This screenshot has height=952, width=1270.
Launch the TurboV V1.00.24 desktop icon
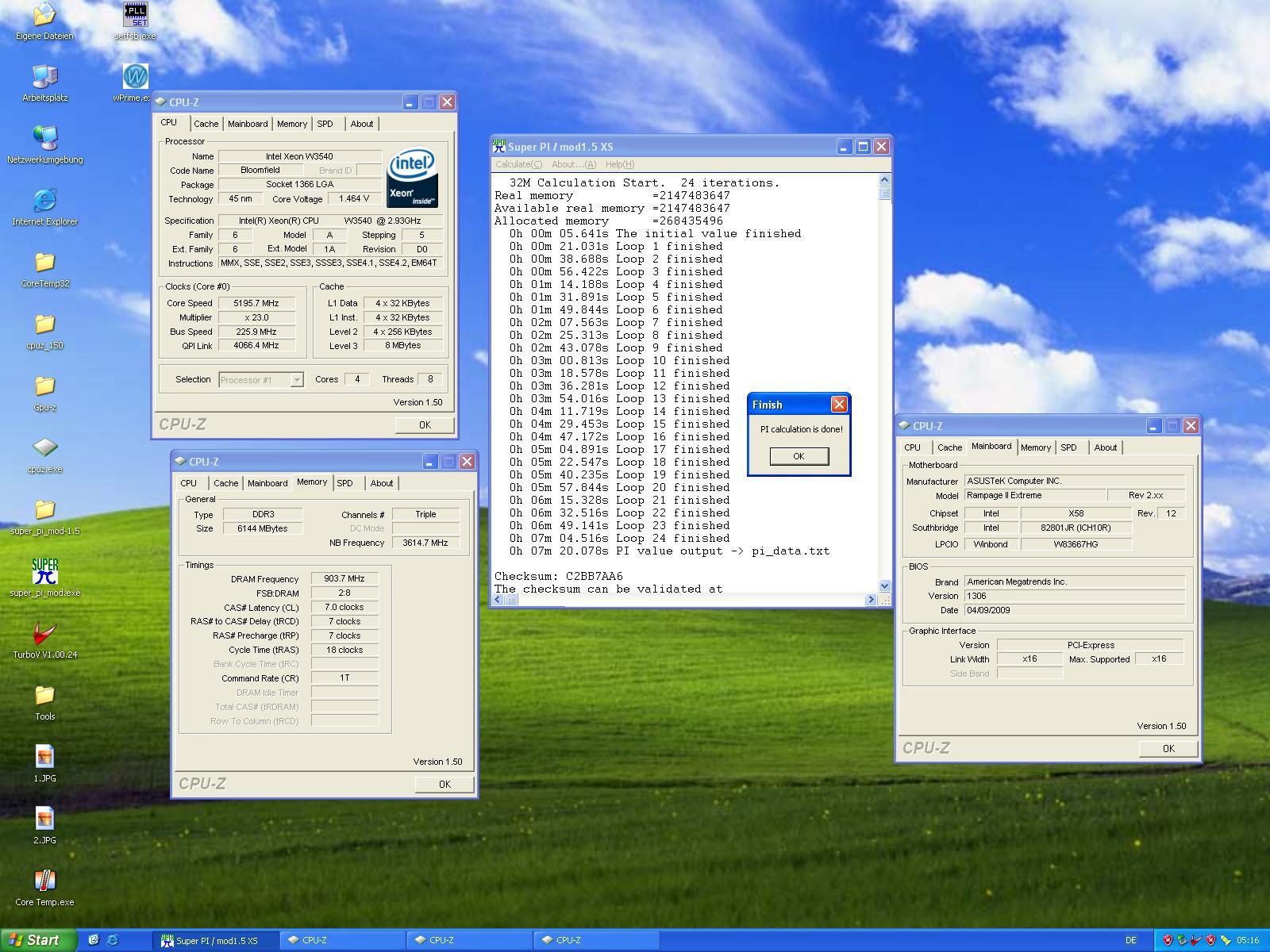coord(44,639)
